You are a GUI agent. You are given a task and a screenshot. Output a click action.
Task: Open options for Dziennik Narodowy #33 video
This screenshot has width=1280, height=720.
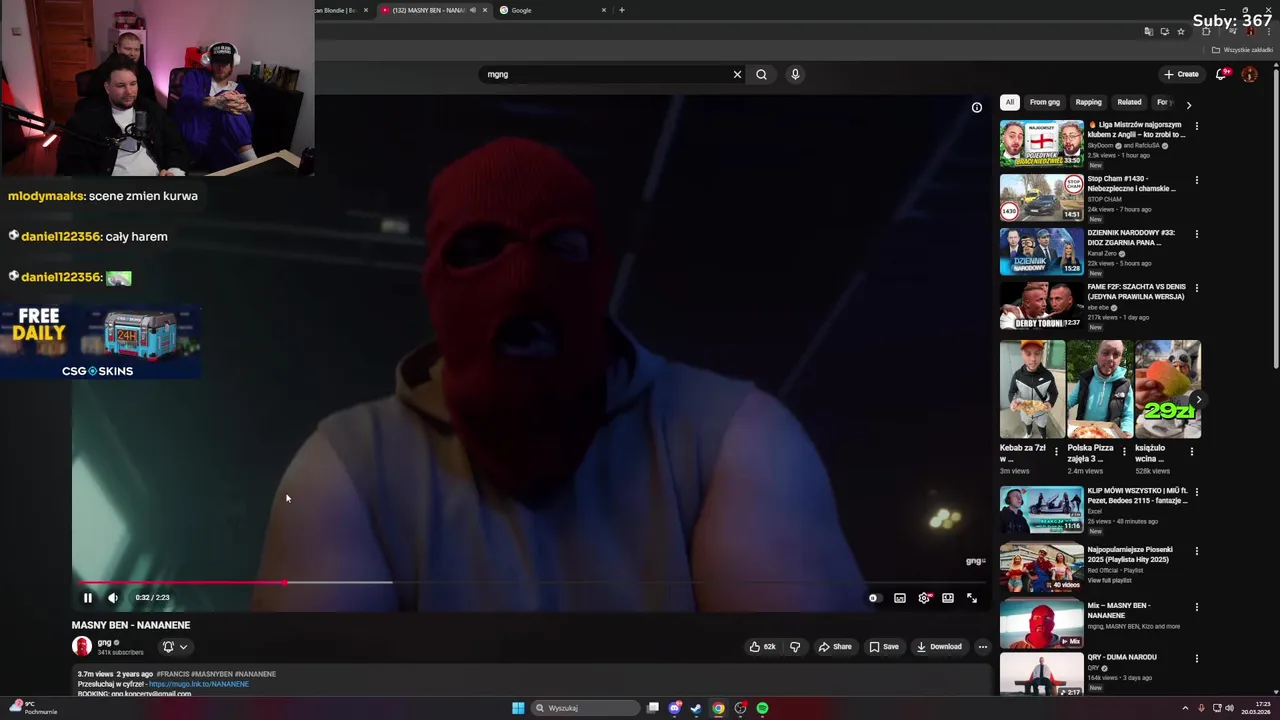point(1197,234)
